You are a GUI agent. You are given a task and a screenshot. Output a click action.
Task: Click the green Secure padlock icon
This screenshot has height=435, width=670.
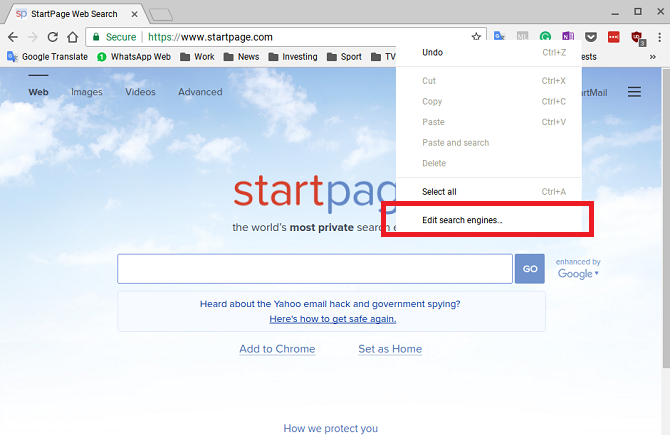96,37
